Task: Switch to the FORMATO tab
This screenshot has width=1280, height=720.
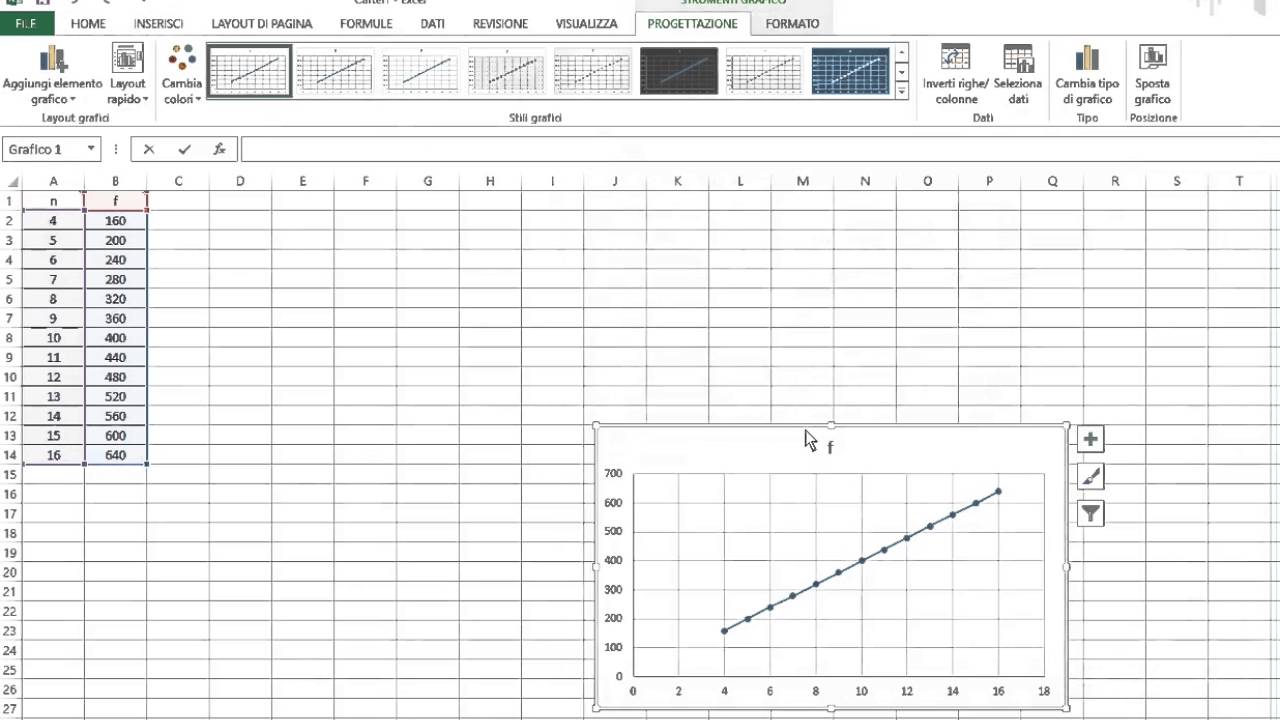Action: point(792,23)
